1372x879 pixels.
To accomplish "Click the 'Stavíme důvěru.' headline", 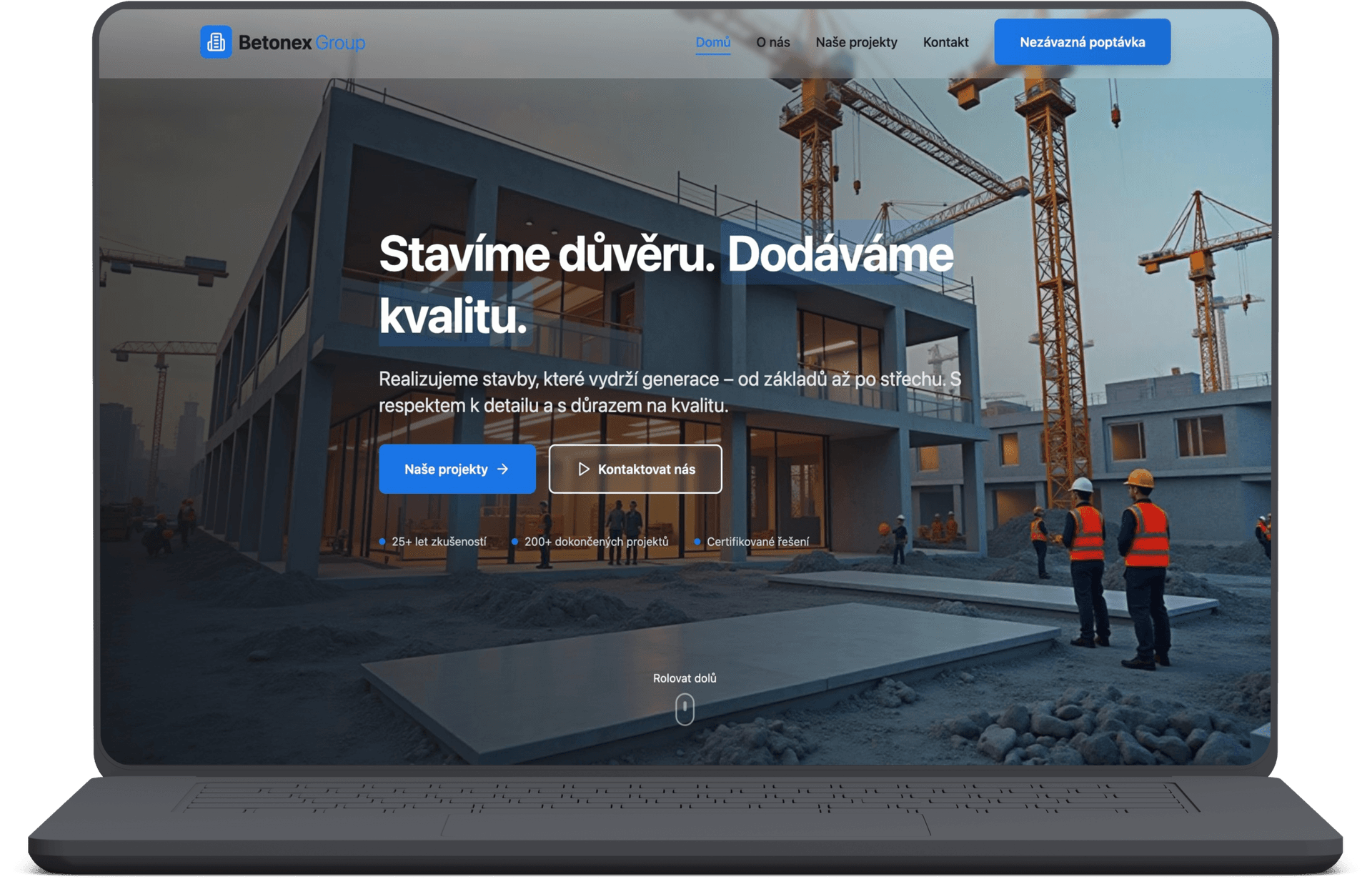I will (x=547, y=254).
